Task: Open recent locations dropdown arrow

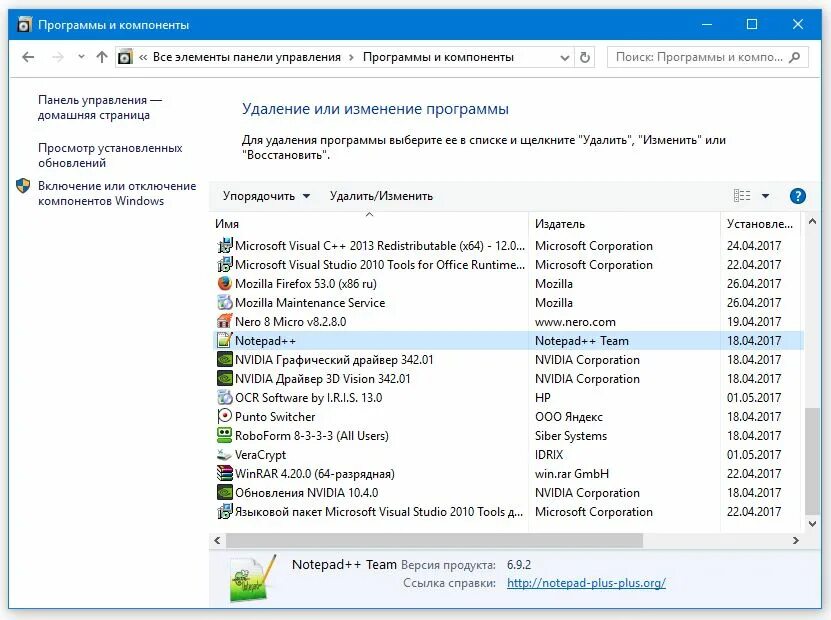Action: (x=81, y=56)
